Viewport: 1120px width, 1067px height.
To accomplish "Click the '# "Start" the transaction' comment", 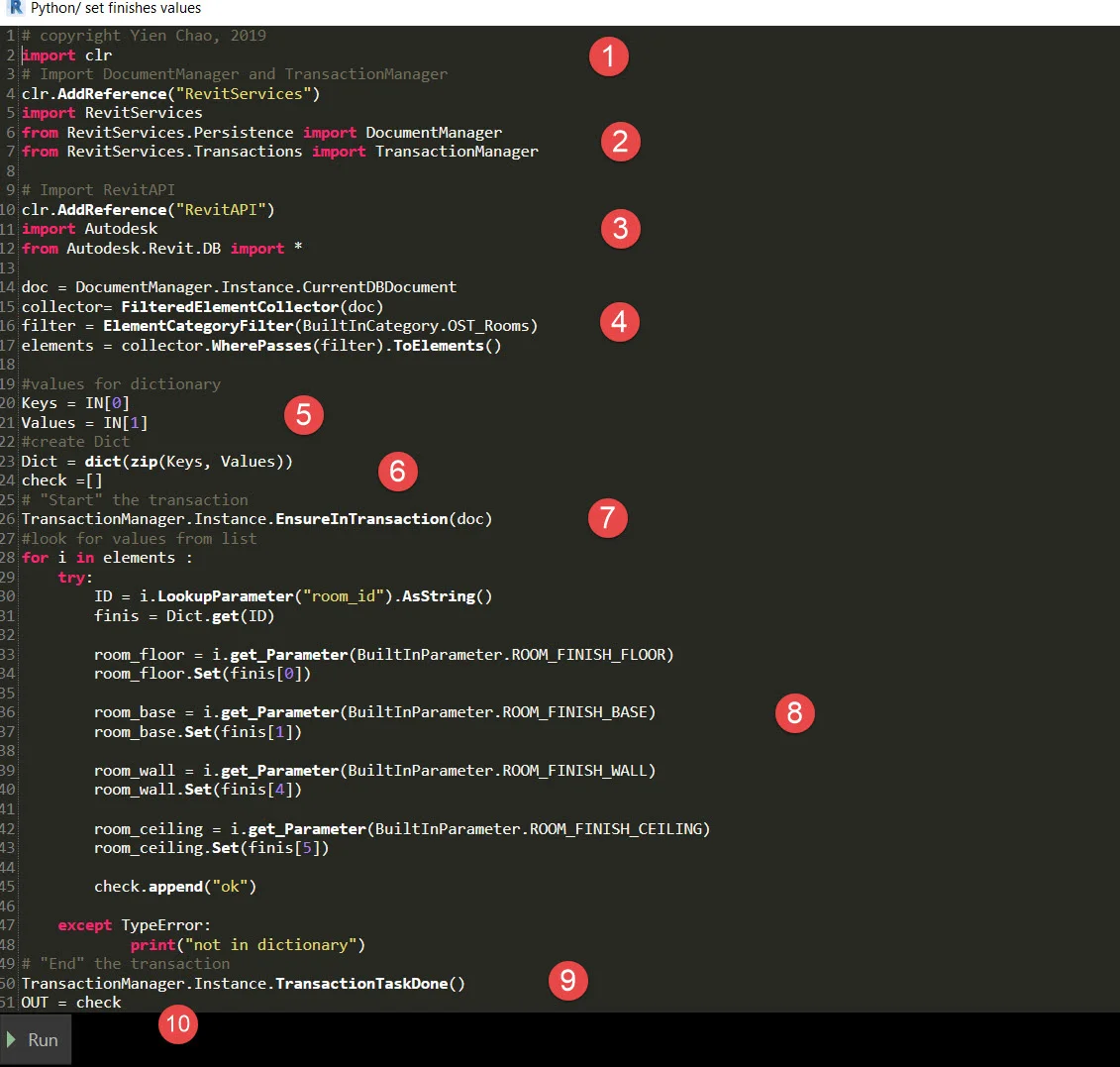I will (x=135, y=499).
